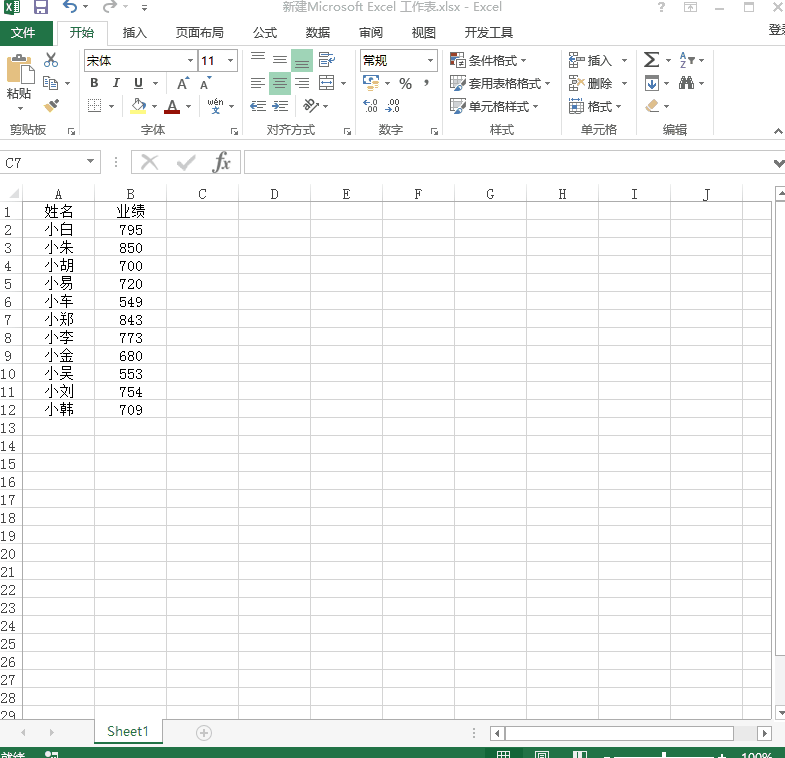Screen dimensions: 785x758
Task: Decrease font size with the small A icon
Action: point(206,83)
